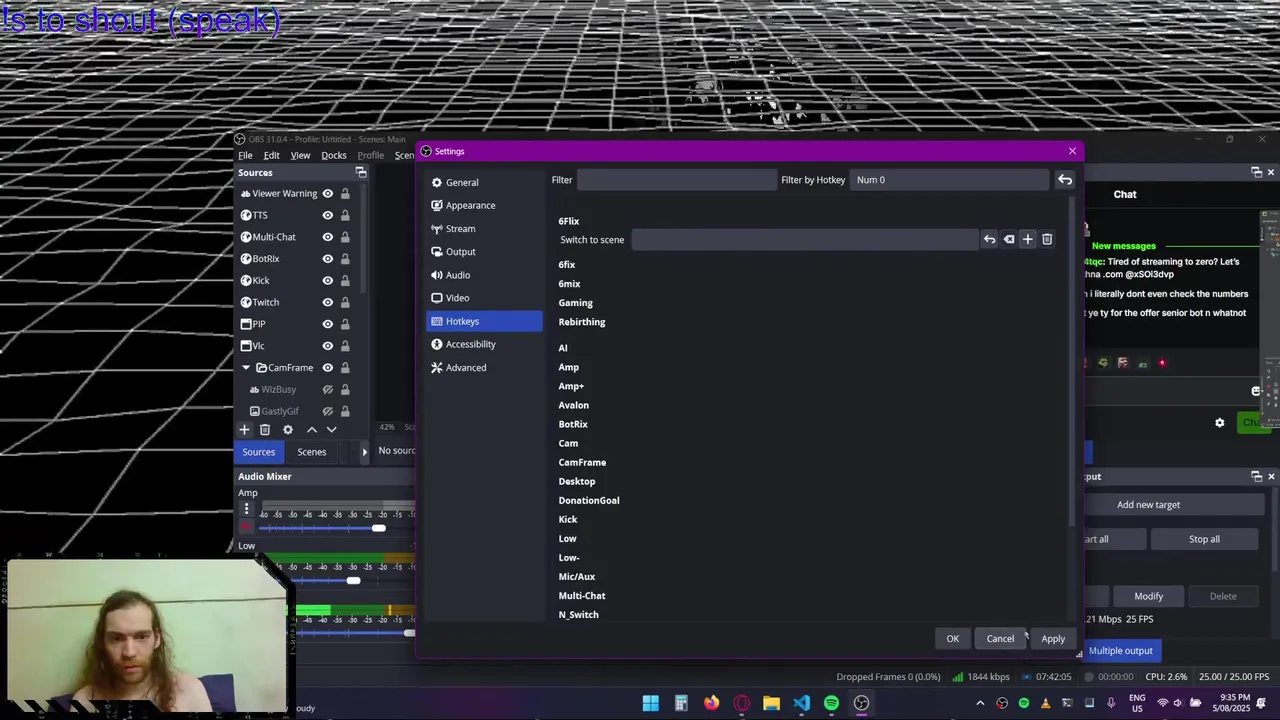Switch to Scenes dock tab
Image resolution: width=1280 pixels, height=720 pixels.
[311, 452]
